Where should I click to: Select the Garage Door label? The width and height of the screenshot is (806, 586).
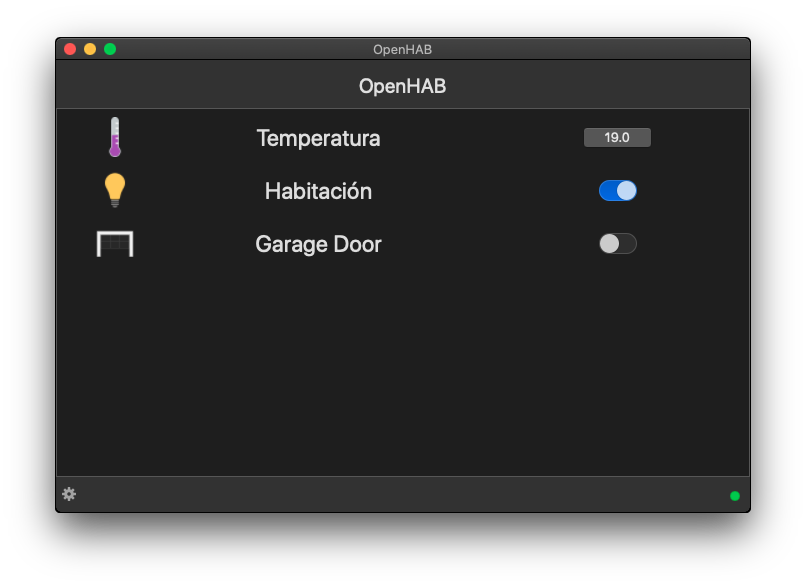(318, 244)
